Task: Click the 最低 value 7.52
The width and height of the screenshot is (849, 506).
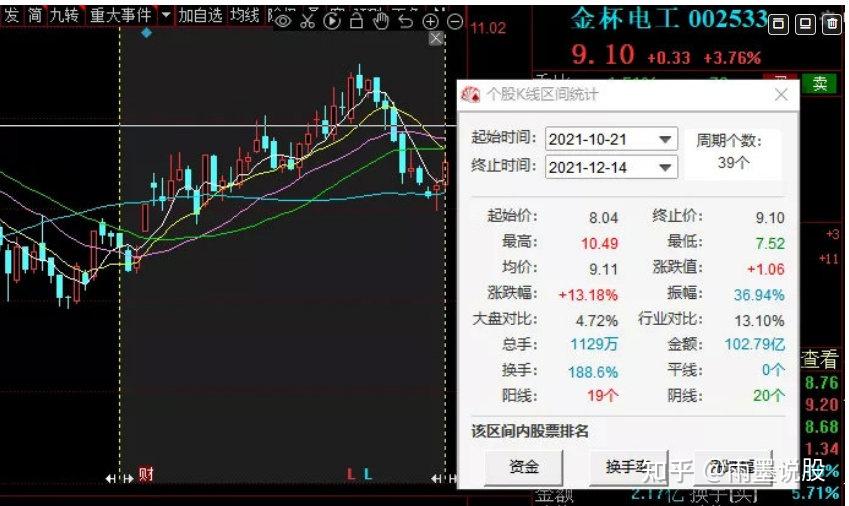Action: tap(770, 244)
